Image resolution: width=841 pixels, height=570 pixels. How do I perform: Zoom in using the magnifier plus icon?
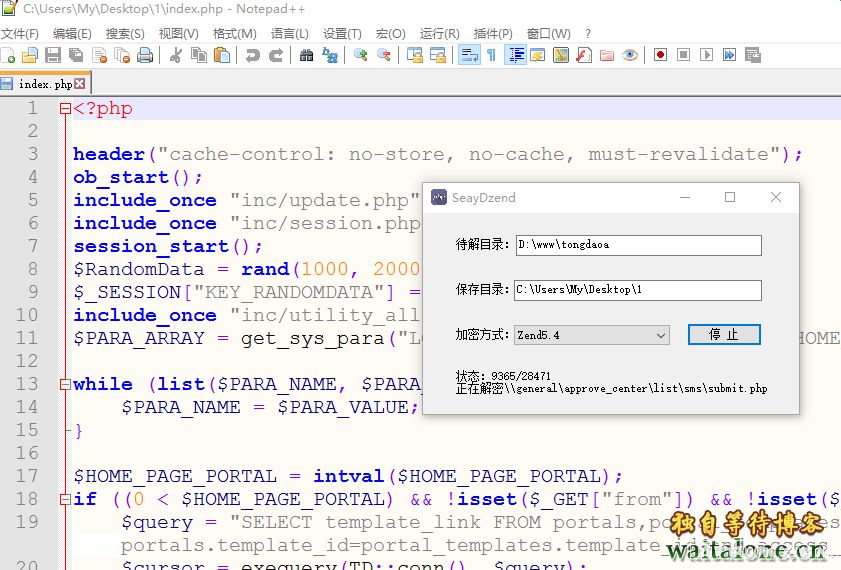[360, 55]
